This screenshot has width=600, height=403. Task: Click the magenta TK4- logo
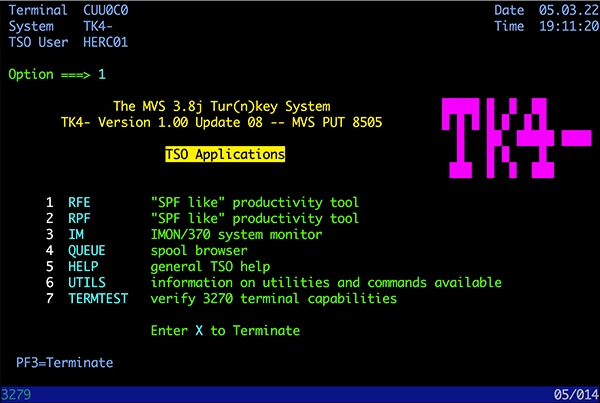tap(515, 133)
